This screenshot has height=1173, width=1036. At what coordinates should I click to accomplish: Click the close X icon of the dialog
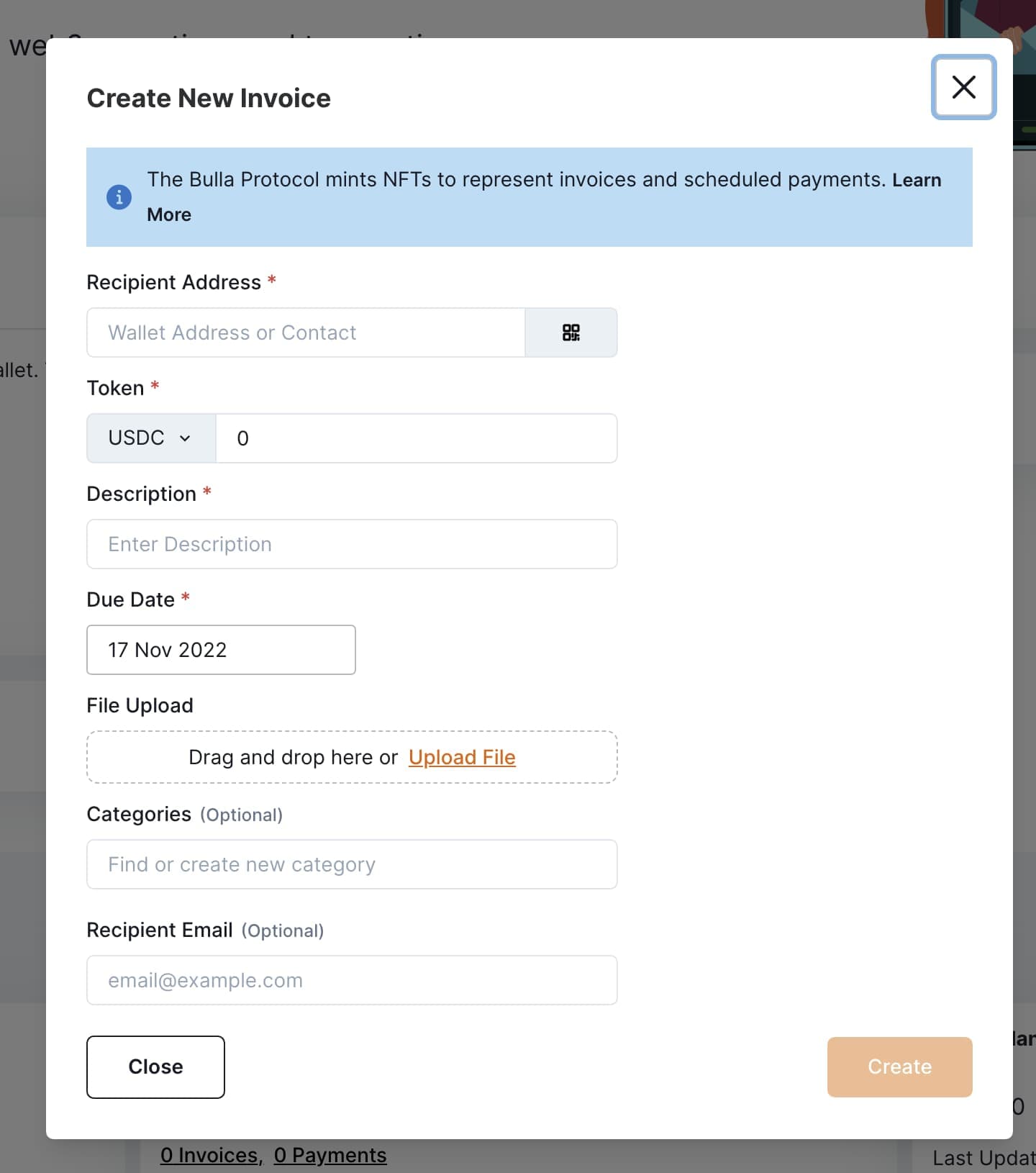[x=963, y=87]
